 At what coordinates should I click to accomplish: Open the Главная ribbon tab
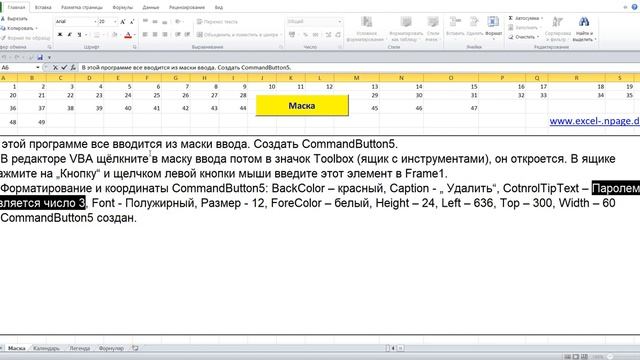[16, 7]
